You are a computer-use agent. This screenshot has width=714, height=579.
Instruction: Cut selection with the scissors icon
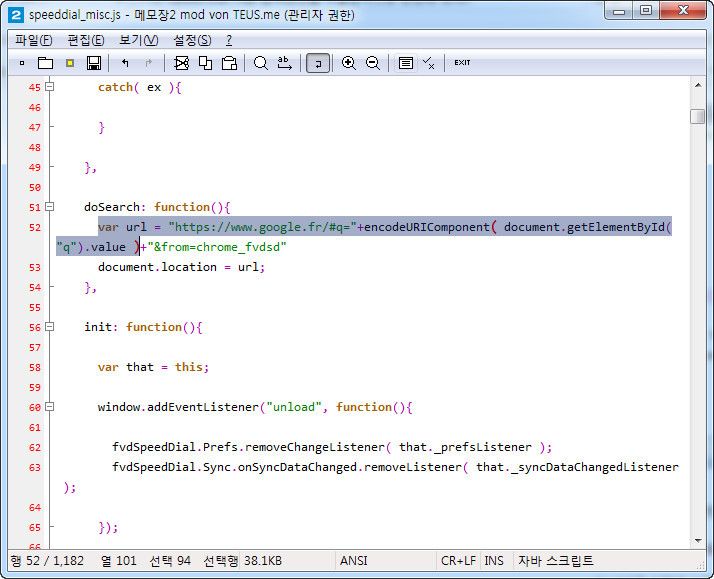pyautogui.click(x=181, y=63)
